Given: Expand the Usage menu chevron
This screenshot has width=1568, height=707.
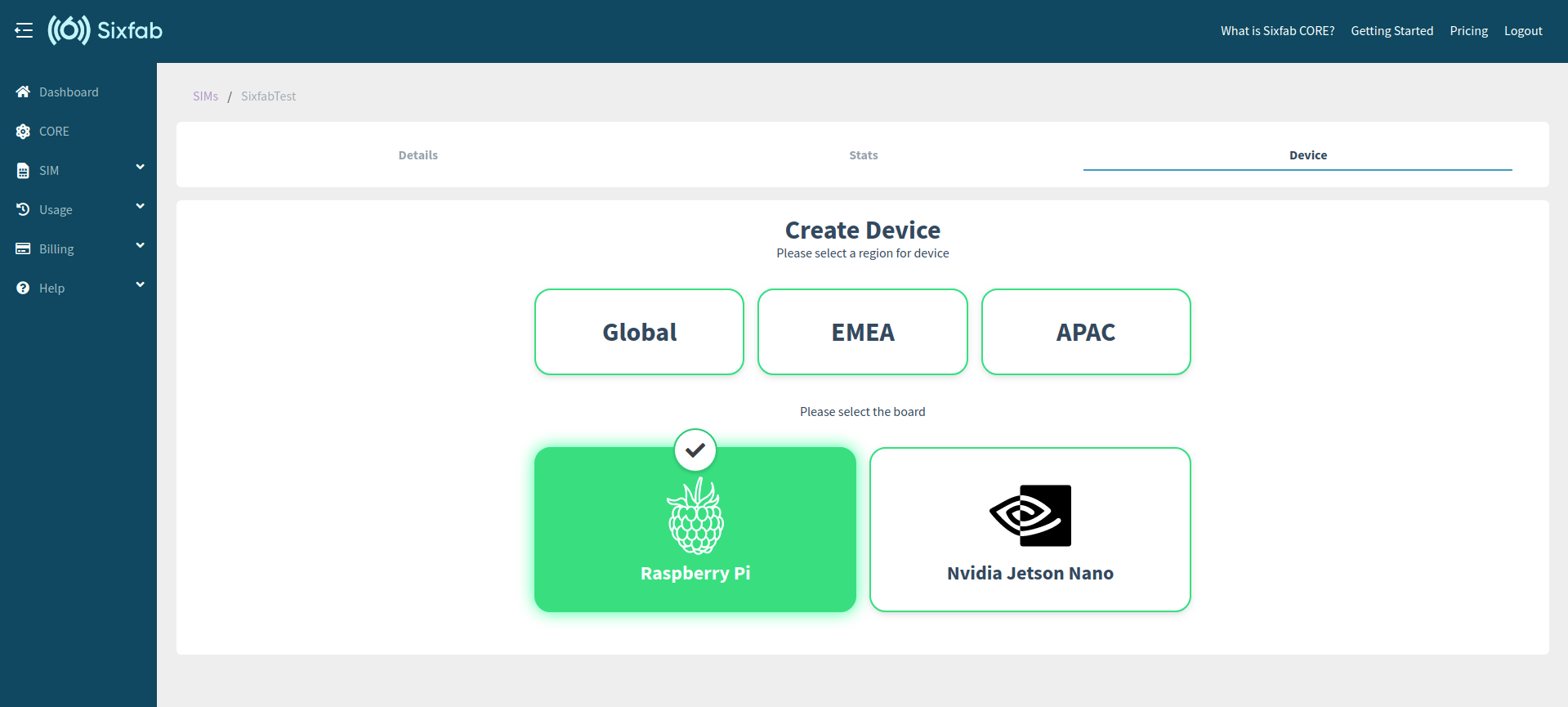Looking at the screenshot, I should coord(140,206).
